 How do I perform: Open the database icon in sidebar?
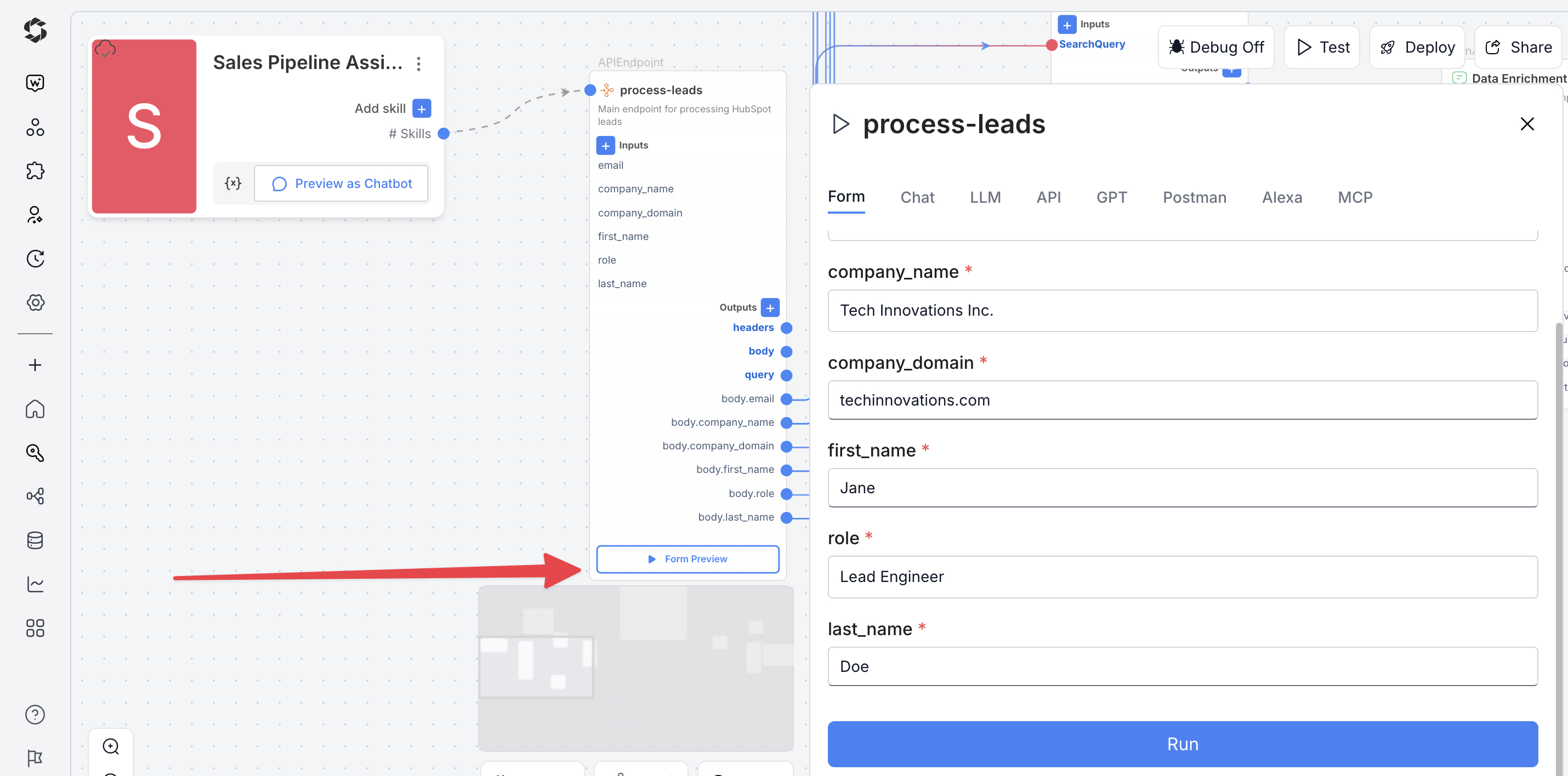[x=35, y=540]
